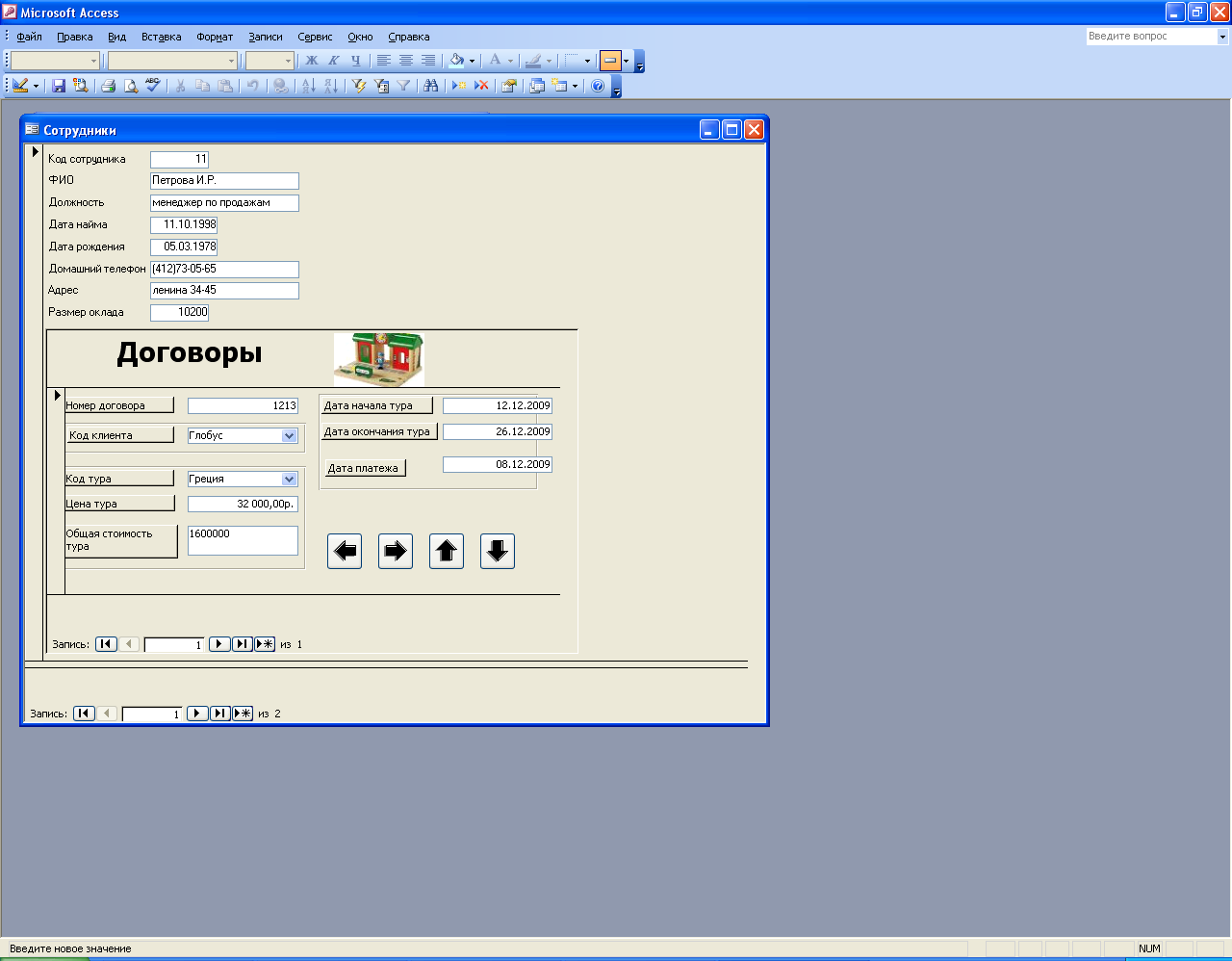Click the Введите вопрос help box

click(x=1151, y=37)
